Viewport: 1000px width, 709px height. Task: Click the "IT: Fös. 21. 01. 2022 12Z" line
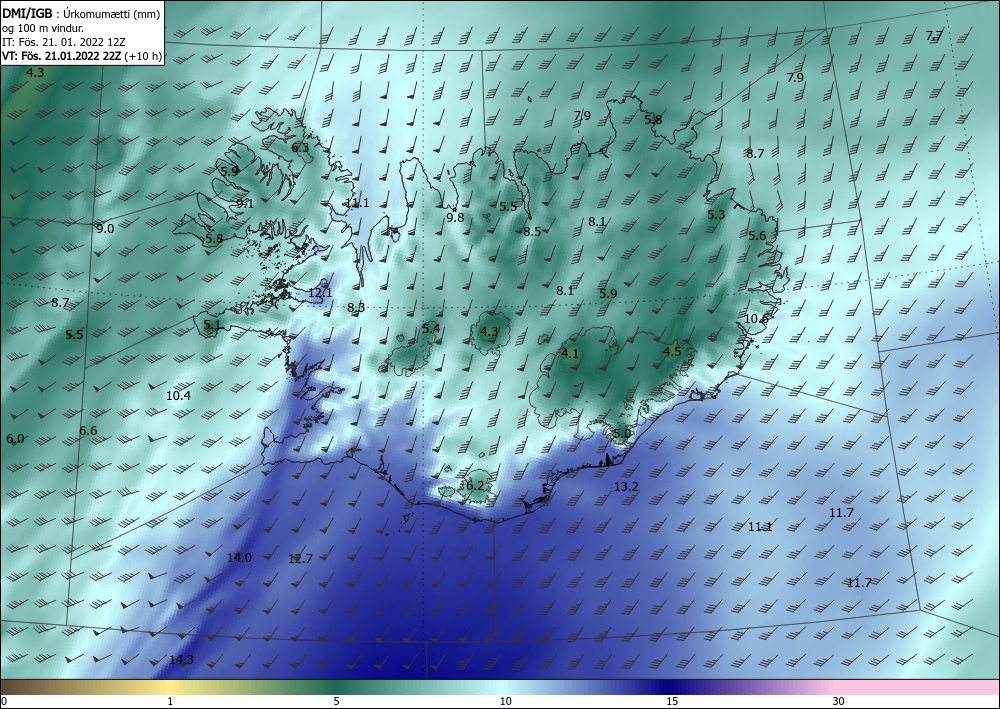pos(64,42)
